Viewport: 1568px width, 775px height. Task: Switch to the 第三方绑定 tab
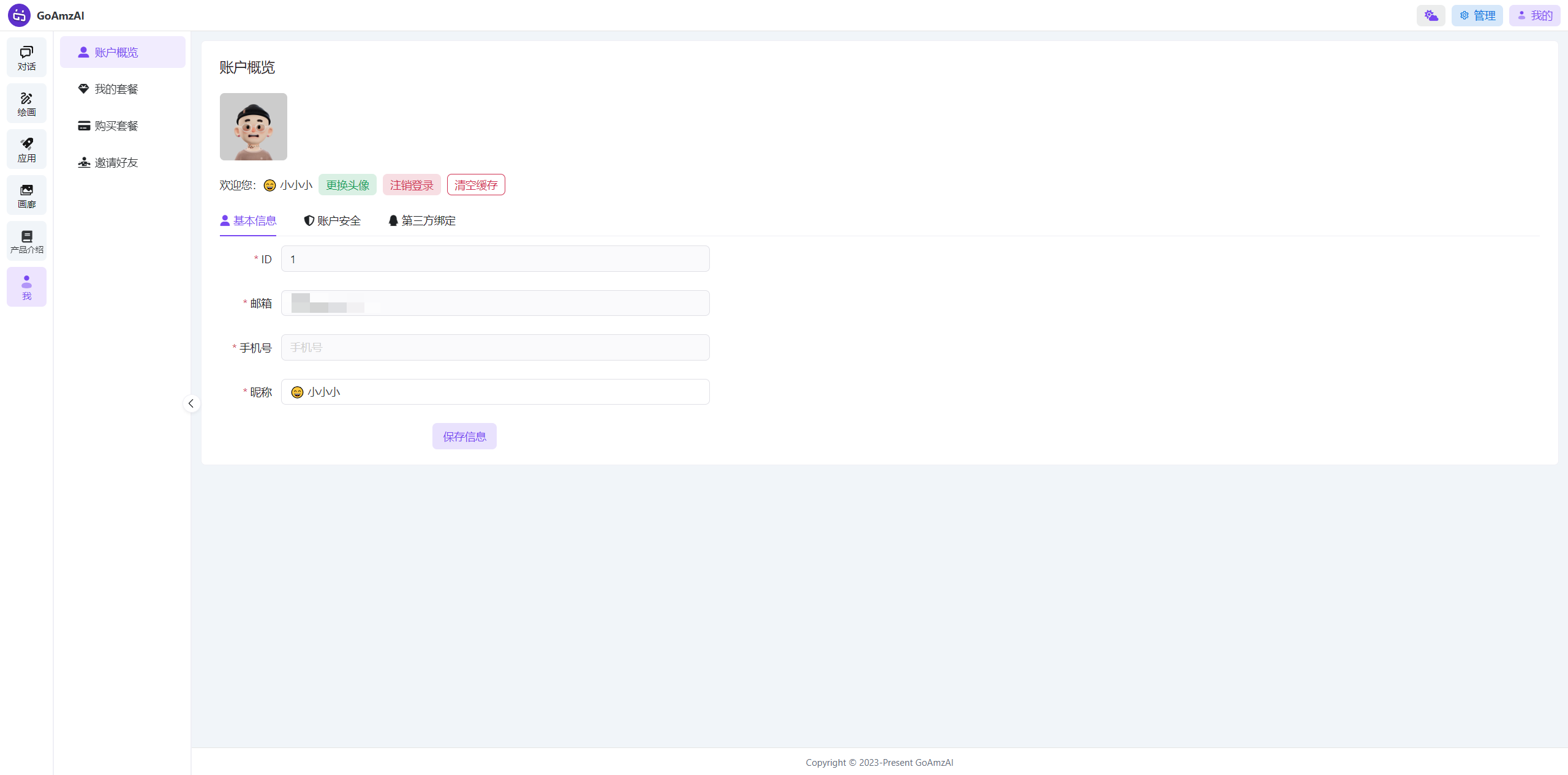pyautogui.click(x=422, y=221)
